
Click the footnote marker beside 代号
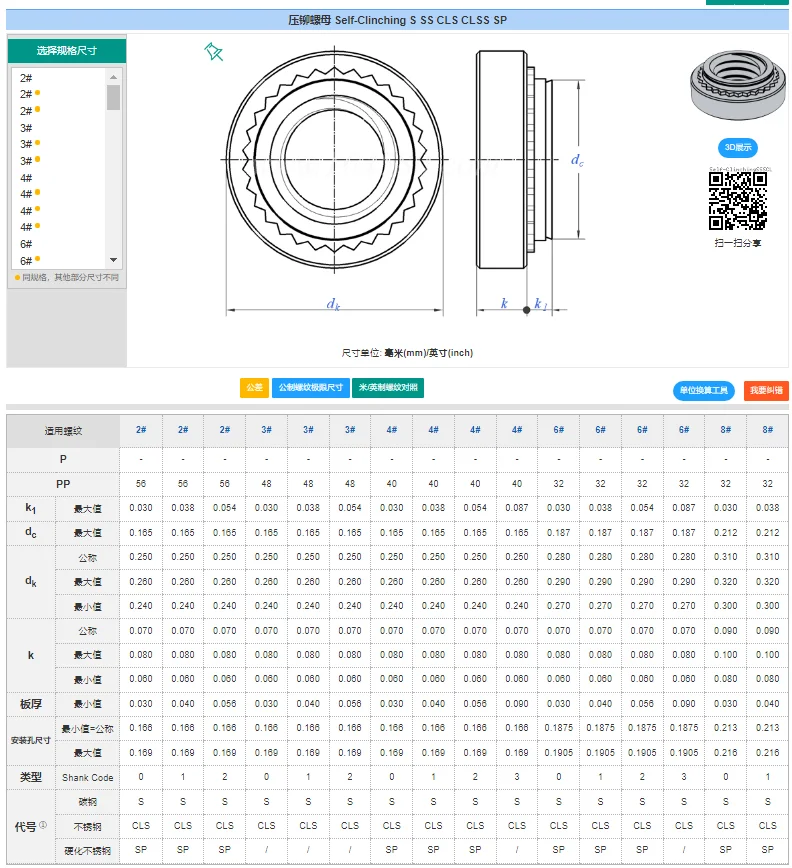tap(43, 826)
